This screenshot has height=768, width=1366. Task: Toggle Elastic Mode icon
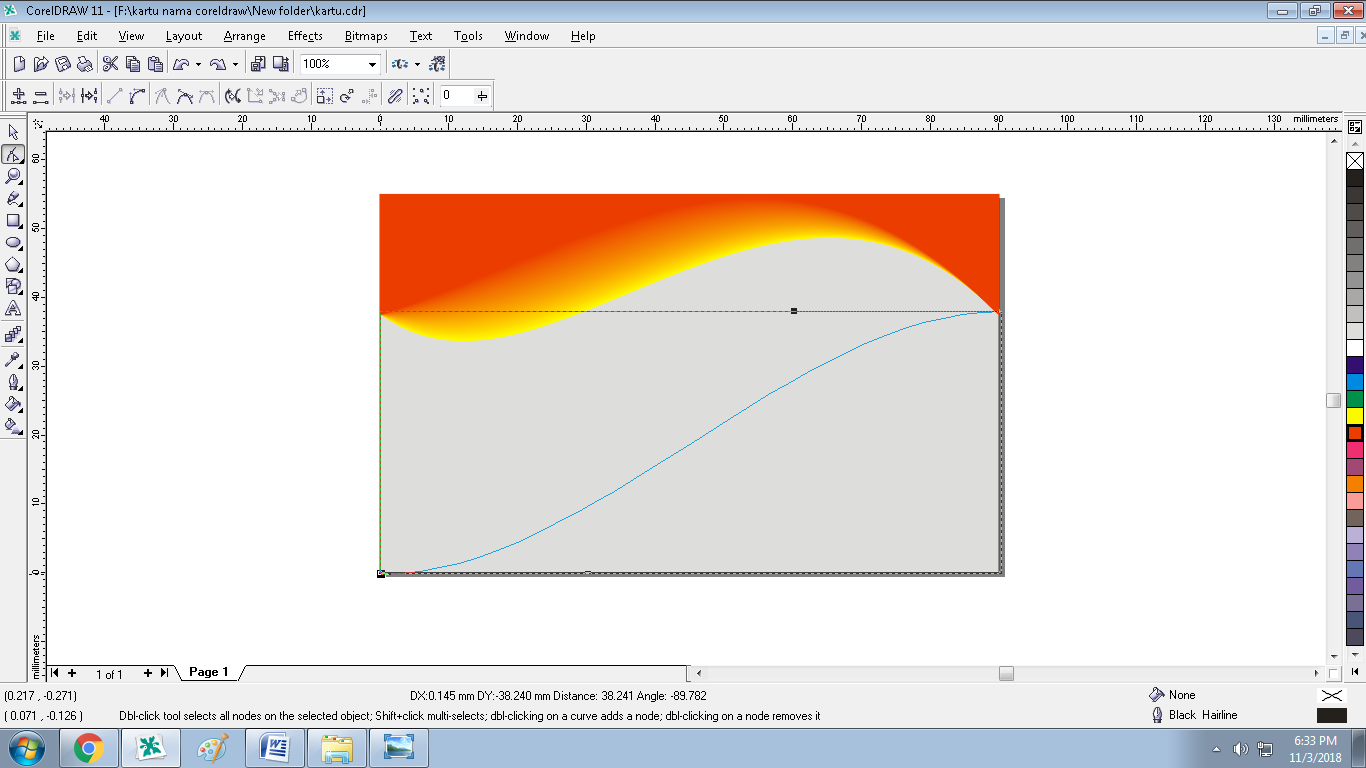[396, 96]
